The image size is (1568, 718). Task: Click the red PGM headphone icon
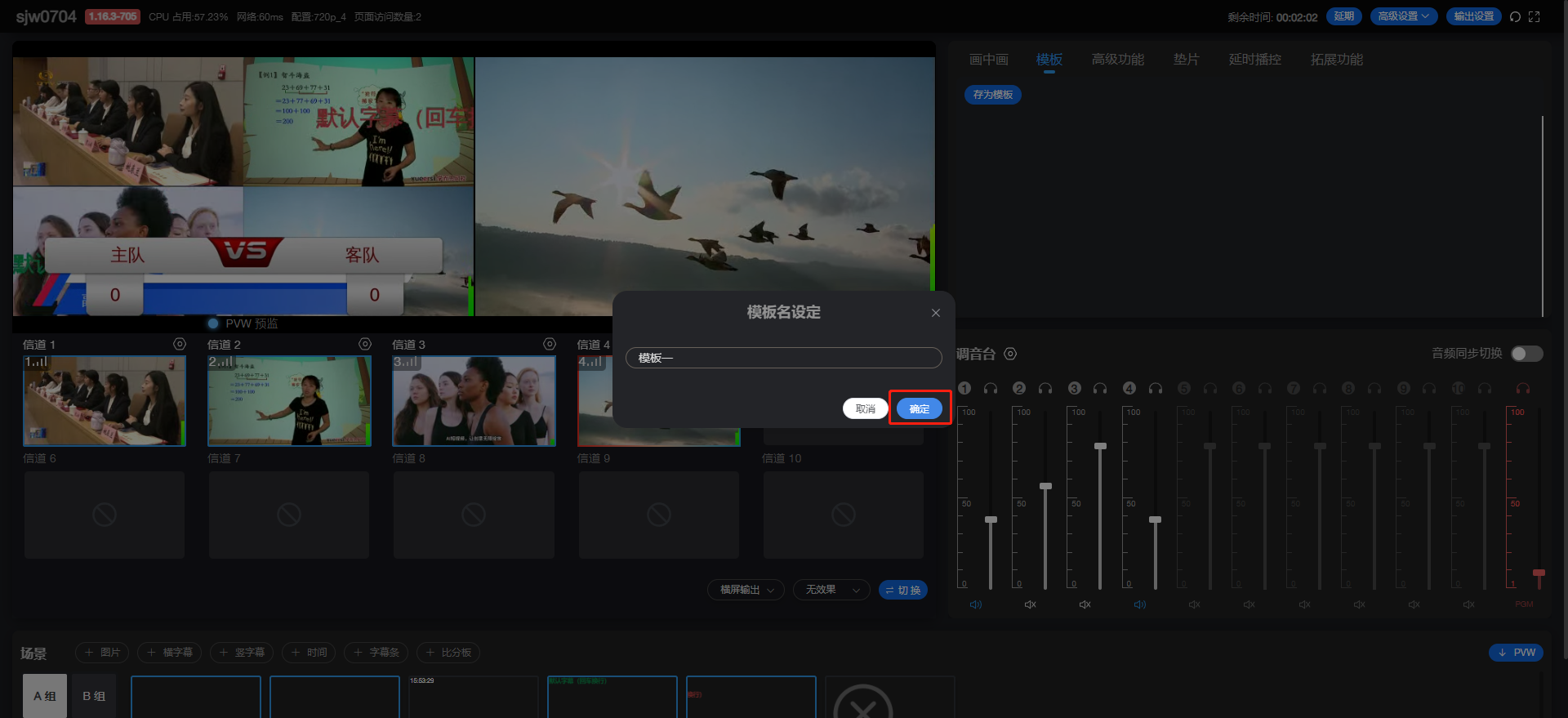[1523, 389]
